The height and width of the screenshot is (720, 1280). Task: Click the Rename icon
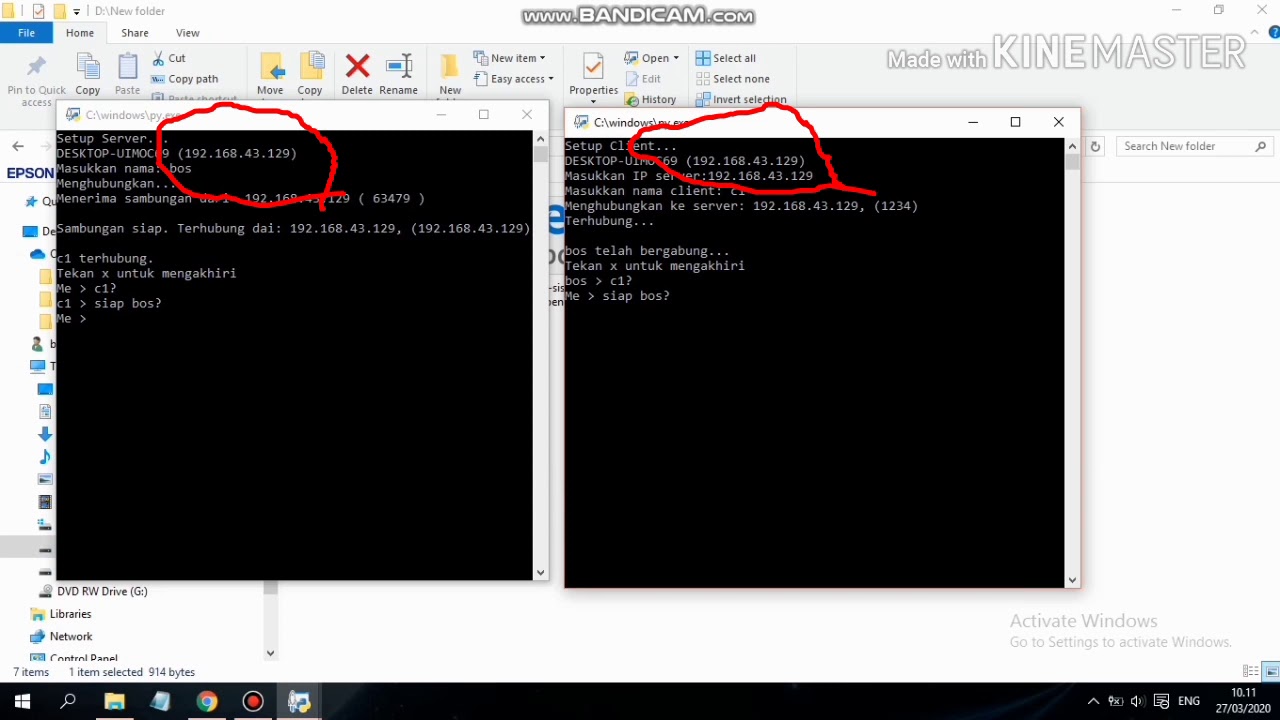(x=398, y=67)
